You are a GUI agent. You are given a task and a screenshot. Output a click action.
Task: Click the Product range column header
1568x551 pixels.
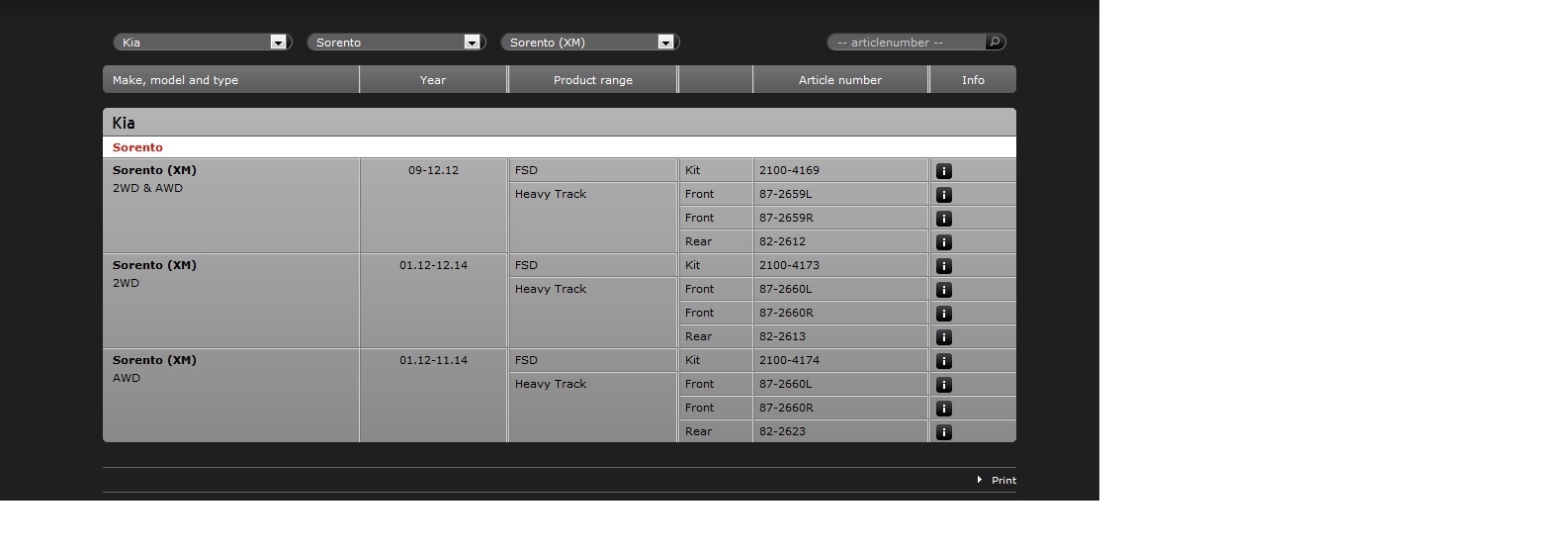(x=592, y=80)
